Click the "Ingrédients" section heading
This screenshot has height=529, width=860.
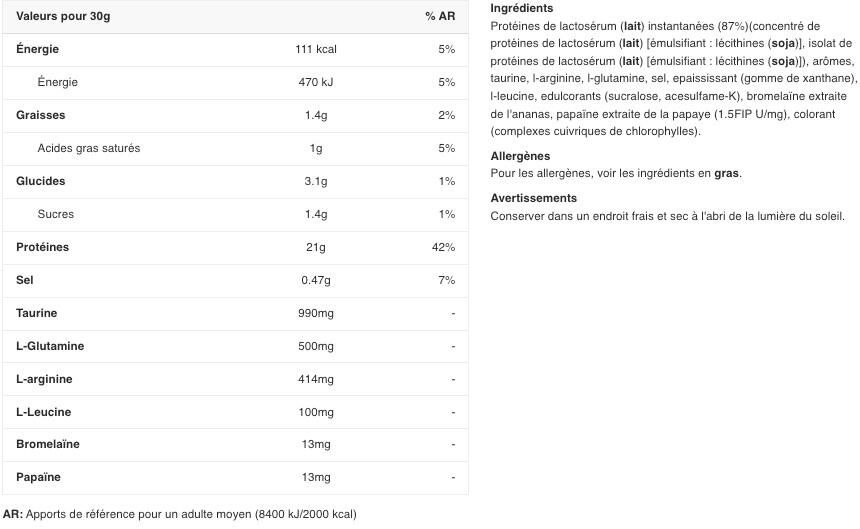[x=521, y=8]
